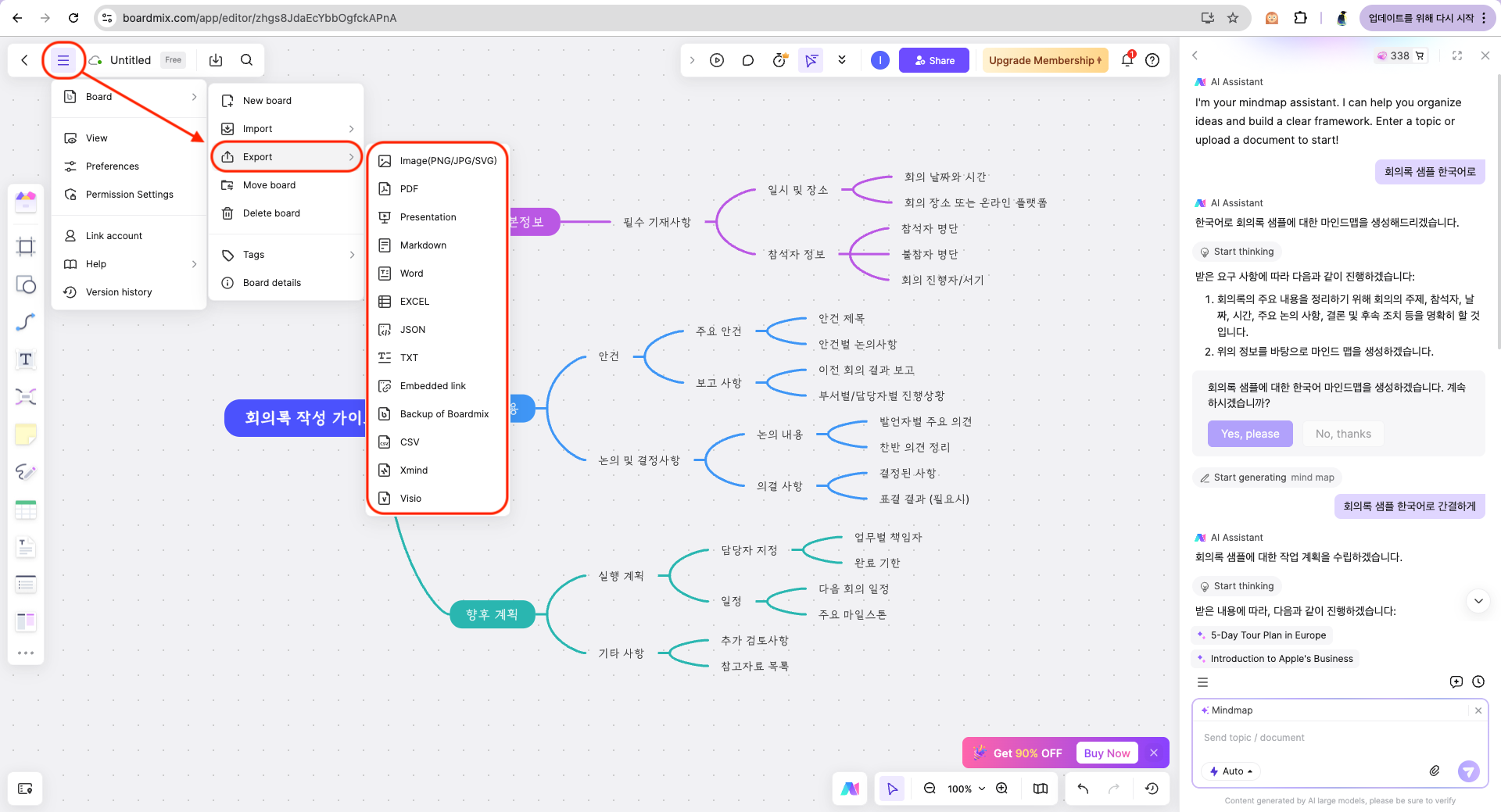The width and height of the screenshot is (1501, 812).
Task: Expand the Import submenu
Action: click(x=258, y=128)
